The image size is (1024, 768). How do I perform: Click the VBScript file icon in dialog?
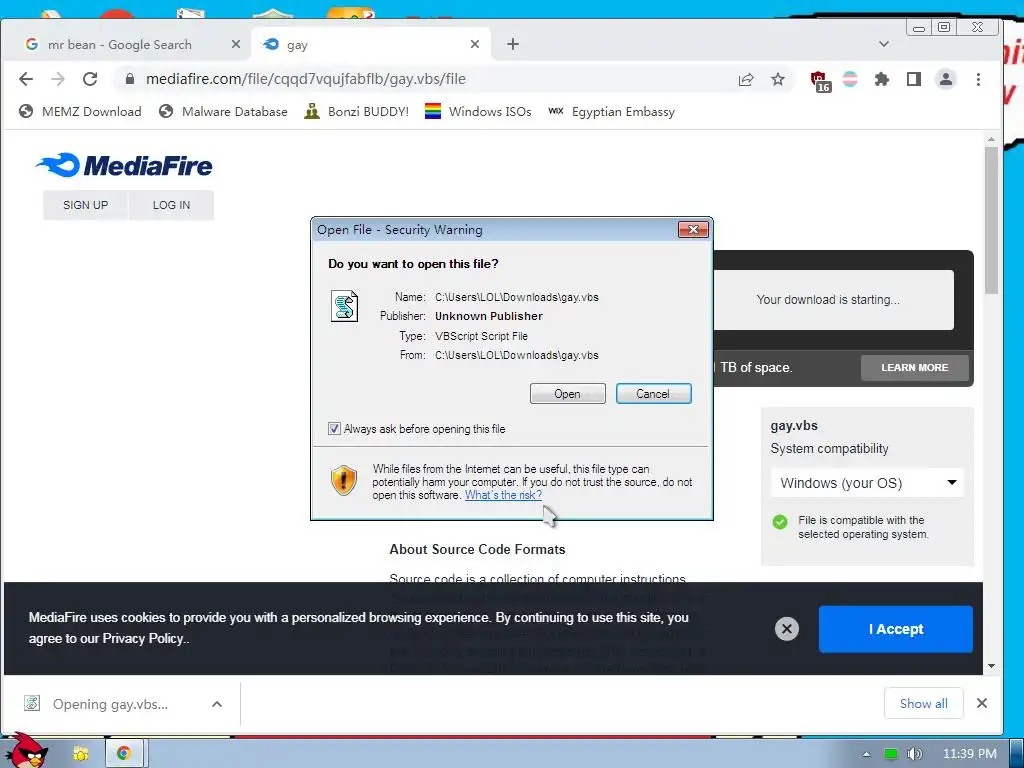pyautogui.click(x=344, y=306)
